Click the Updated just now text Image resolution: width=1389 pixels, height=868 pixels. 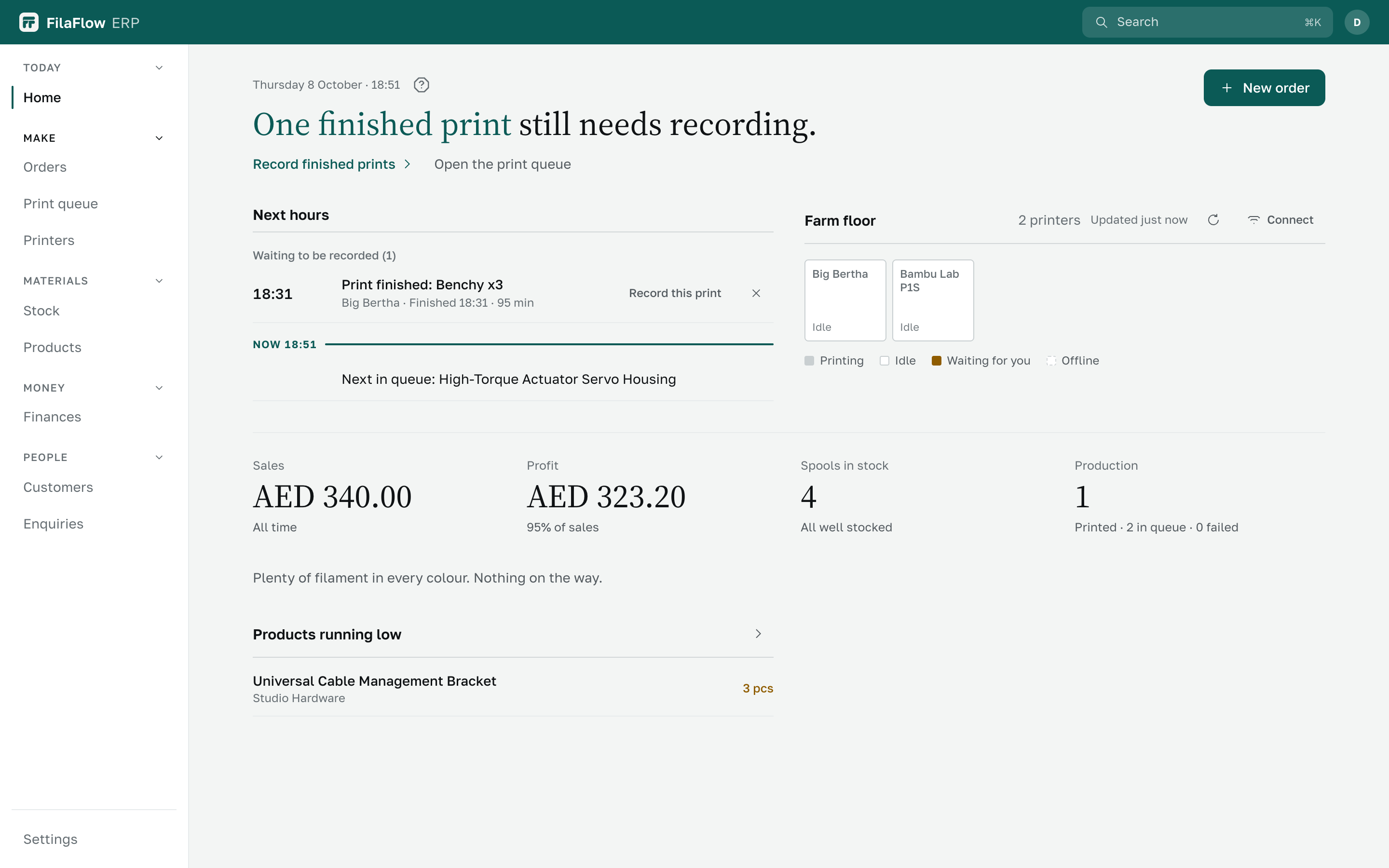(1139, 220)
